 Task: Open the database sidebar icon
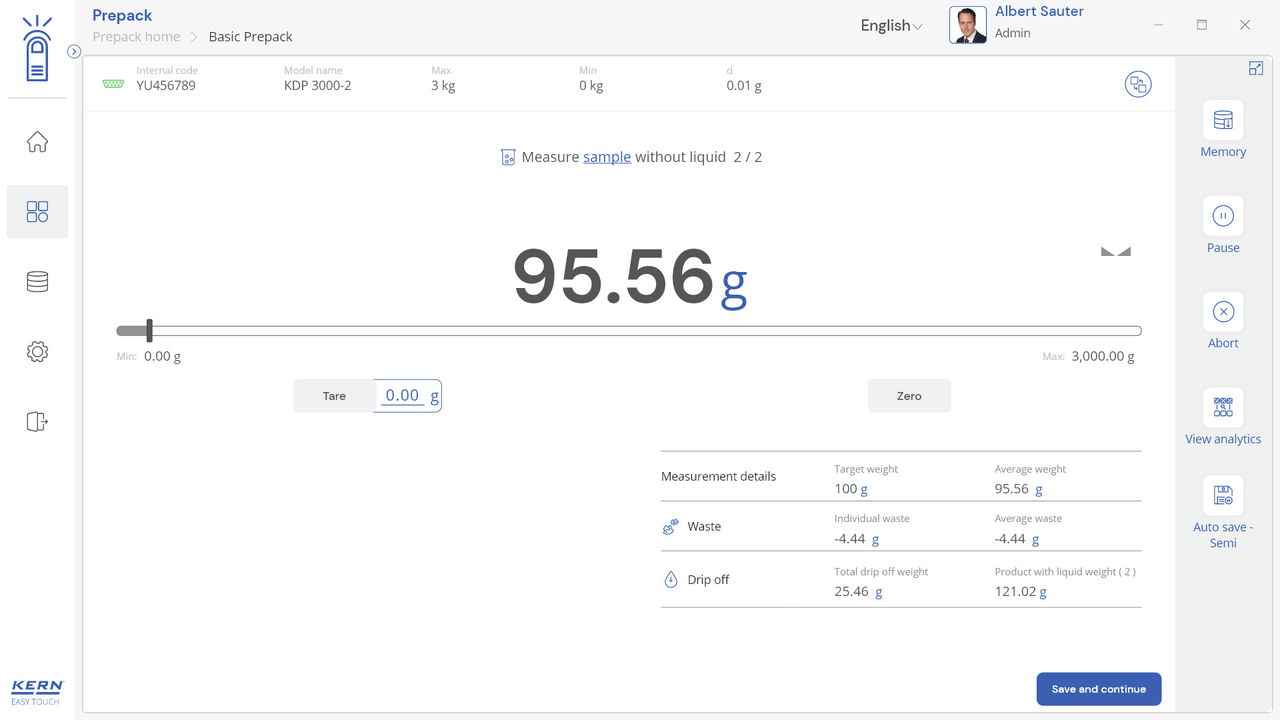pyautogui.click(x=37, y=282)
